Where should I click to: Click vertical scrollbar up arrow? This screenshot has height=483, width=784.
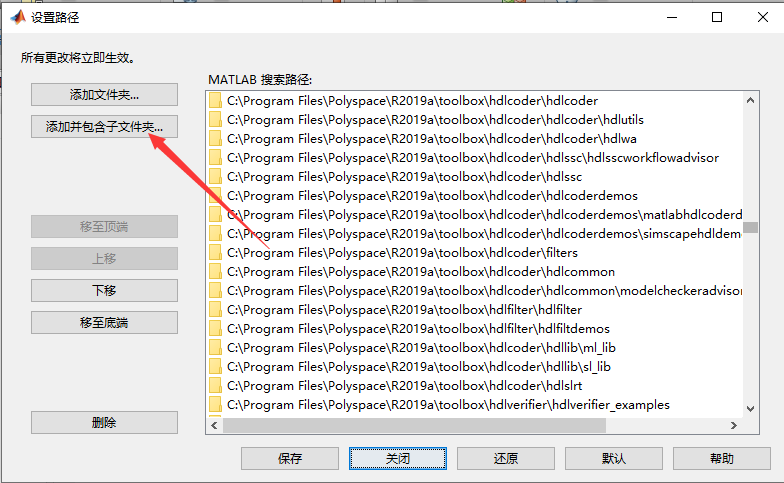[750, 100]
